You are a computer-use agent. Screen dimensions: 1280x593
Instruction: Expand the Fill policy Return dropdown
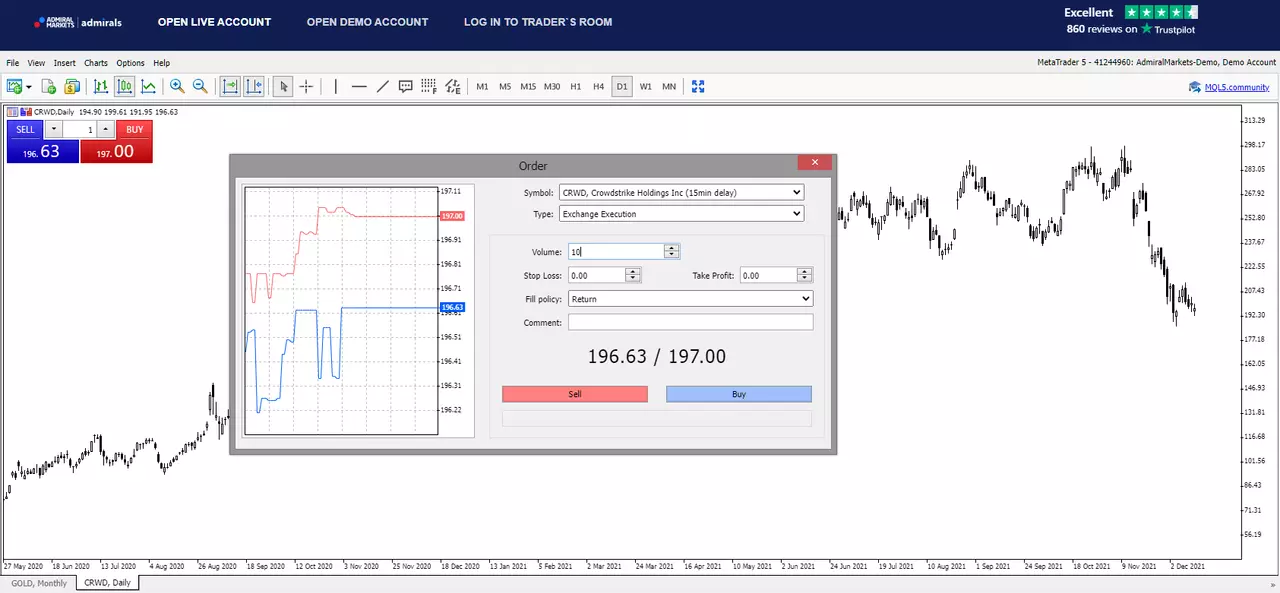click(690, 299)
